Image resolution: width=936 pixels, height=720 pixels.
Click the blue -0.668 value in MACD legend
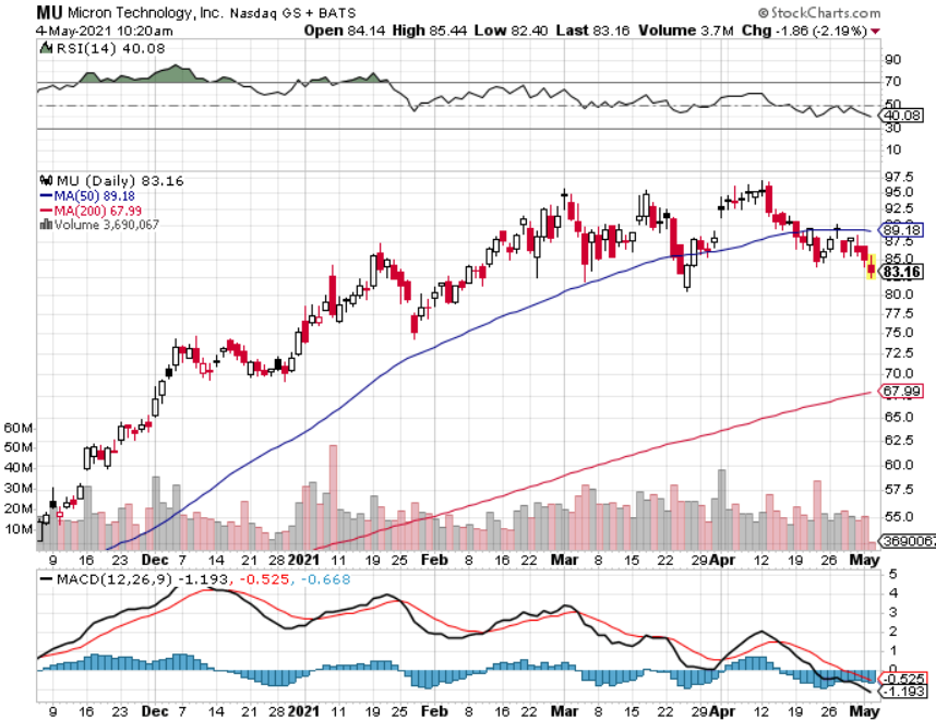click(326, 580)
